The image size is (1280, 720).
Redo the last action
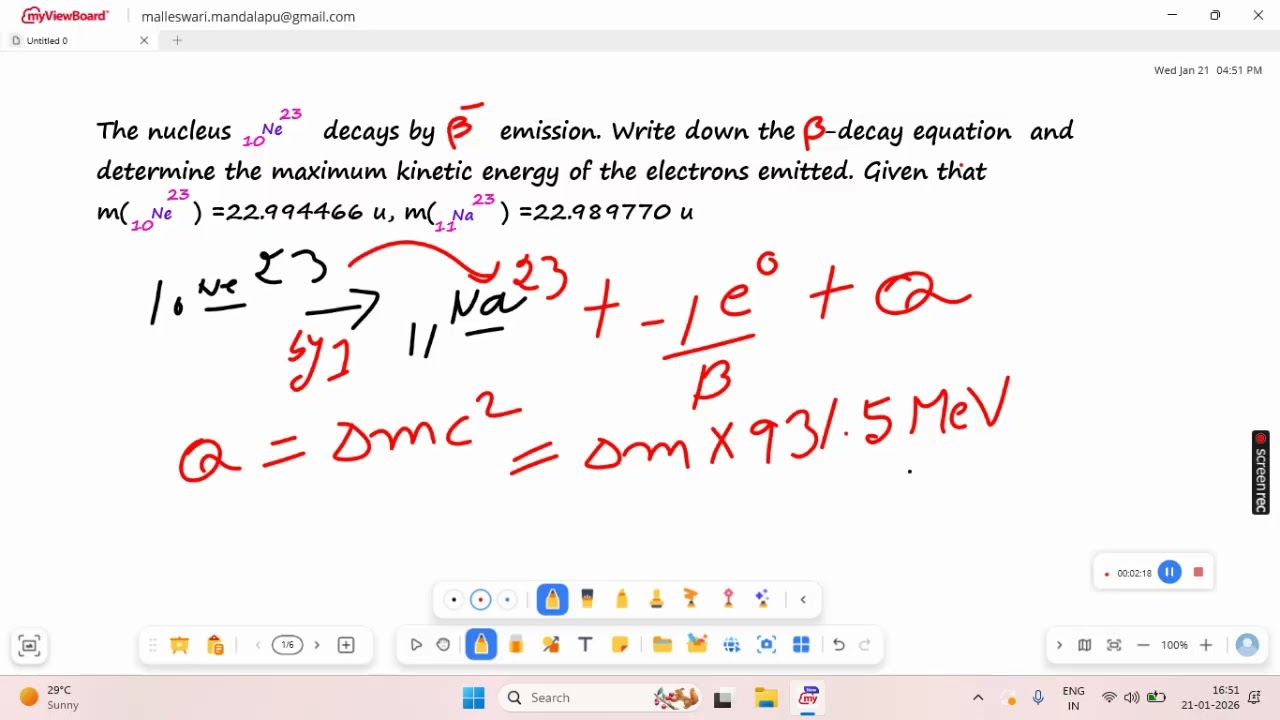coord(866,645)
